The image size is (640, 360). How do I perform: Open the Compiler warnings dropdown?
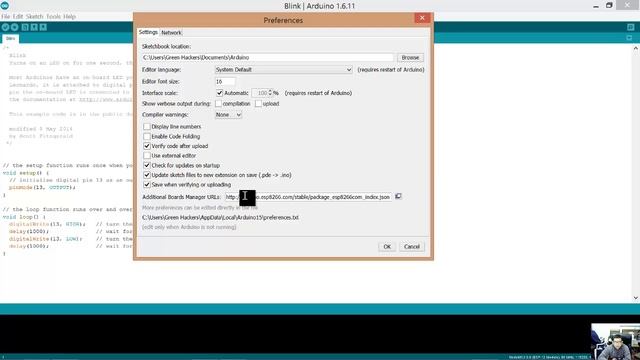click(x=229, y=115)
